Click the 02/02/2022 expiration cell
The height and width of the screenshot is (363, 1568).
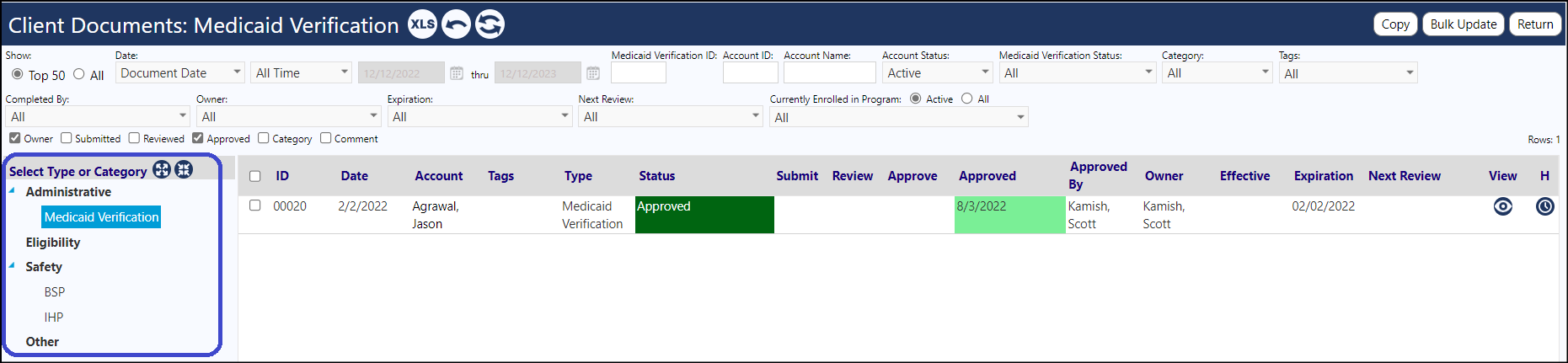(1324, 206)
